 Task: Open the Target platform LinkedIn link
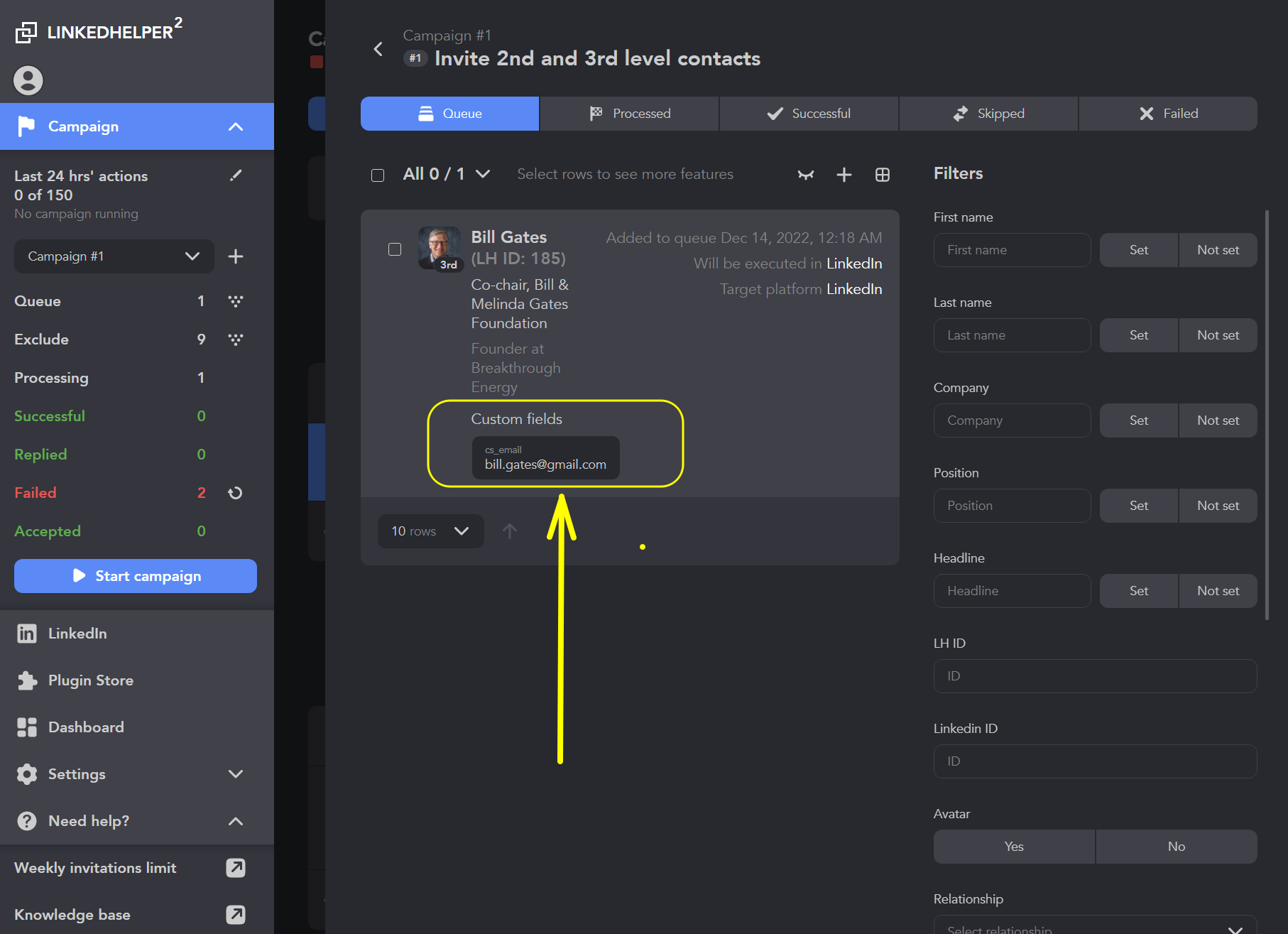tap(854, 289)
